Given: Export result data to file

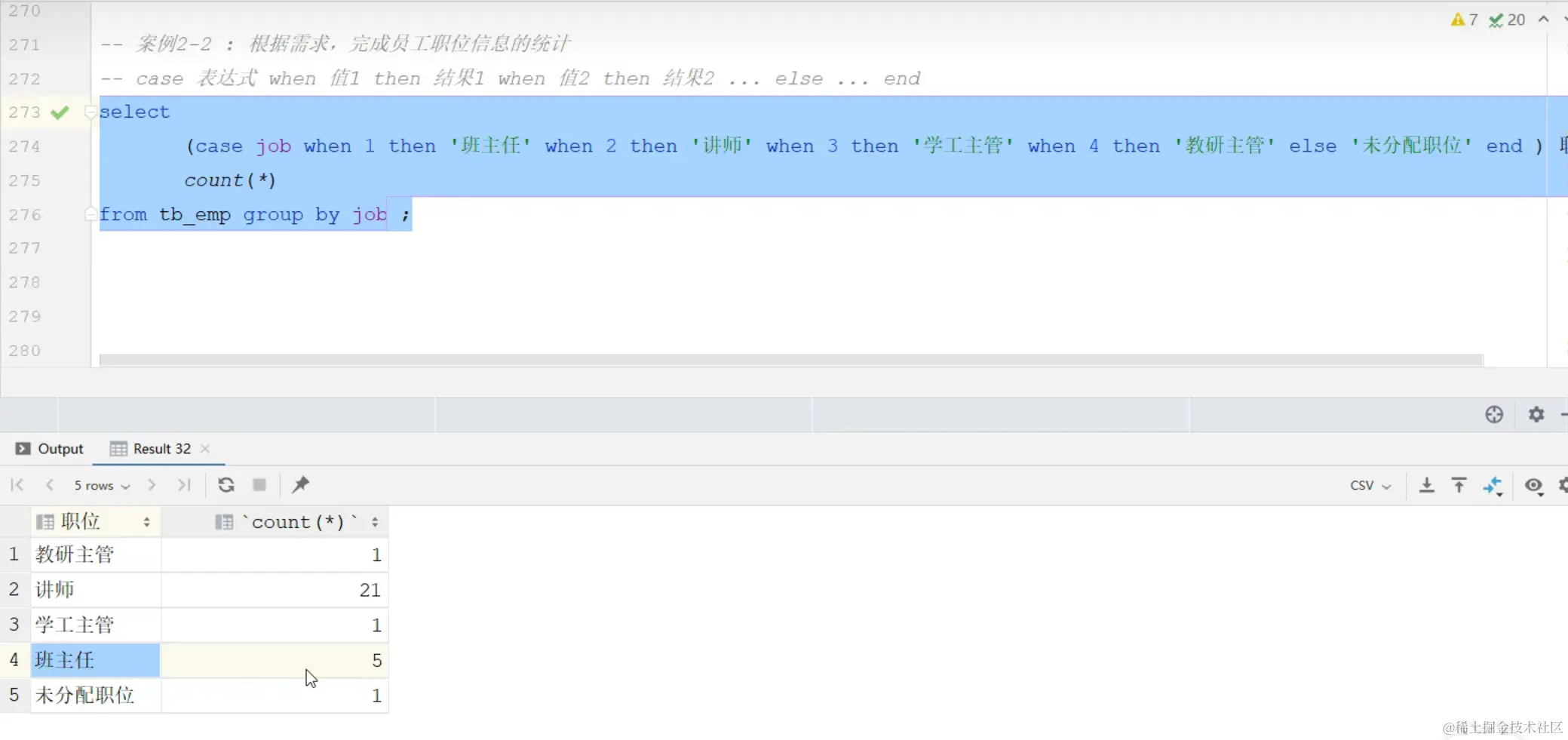Looking at the screenshot, I should (1427, 485).
